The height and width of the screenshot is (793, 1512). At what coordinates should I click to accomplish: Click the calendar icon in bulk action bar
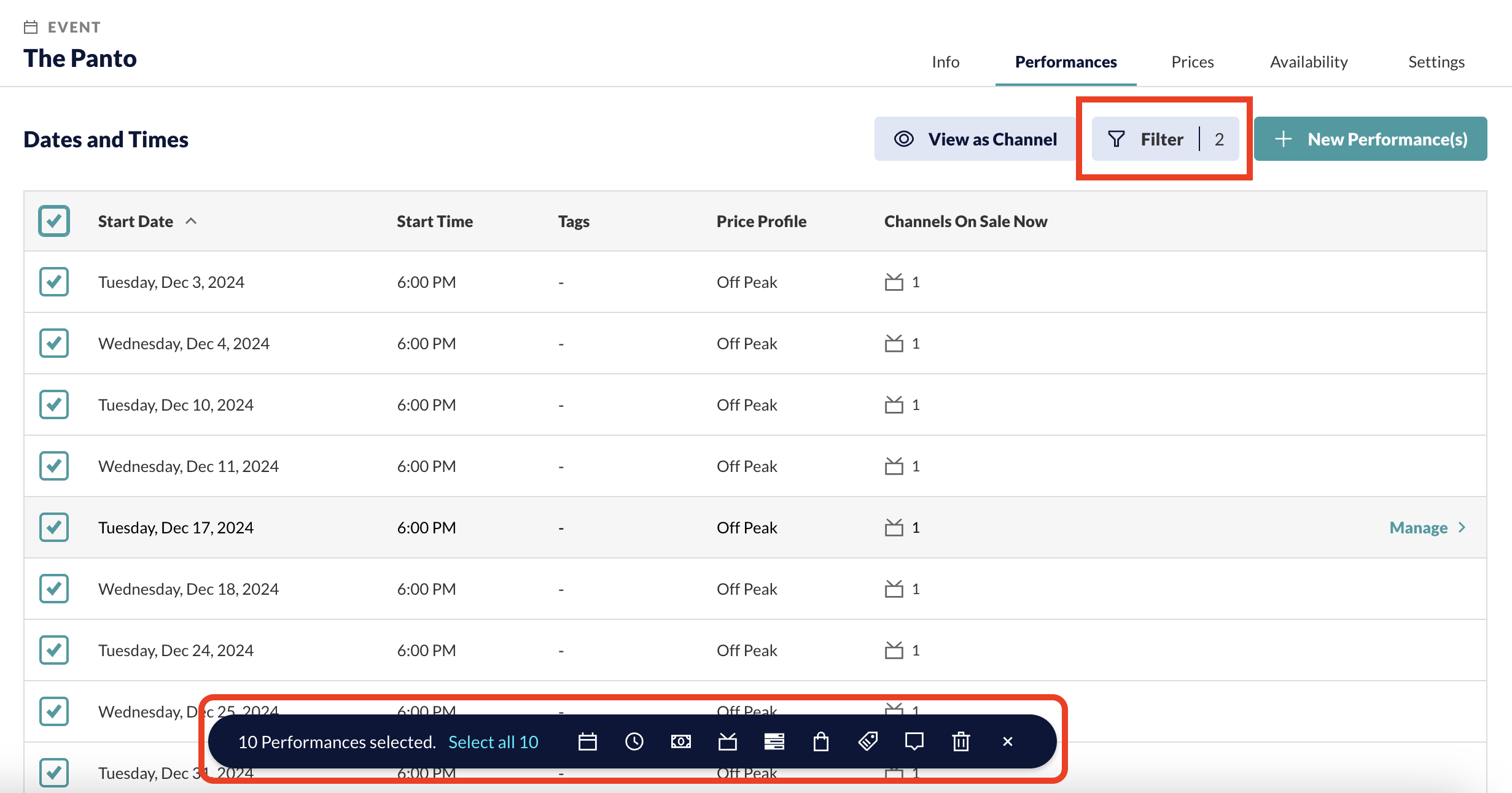click(588, 741)
